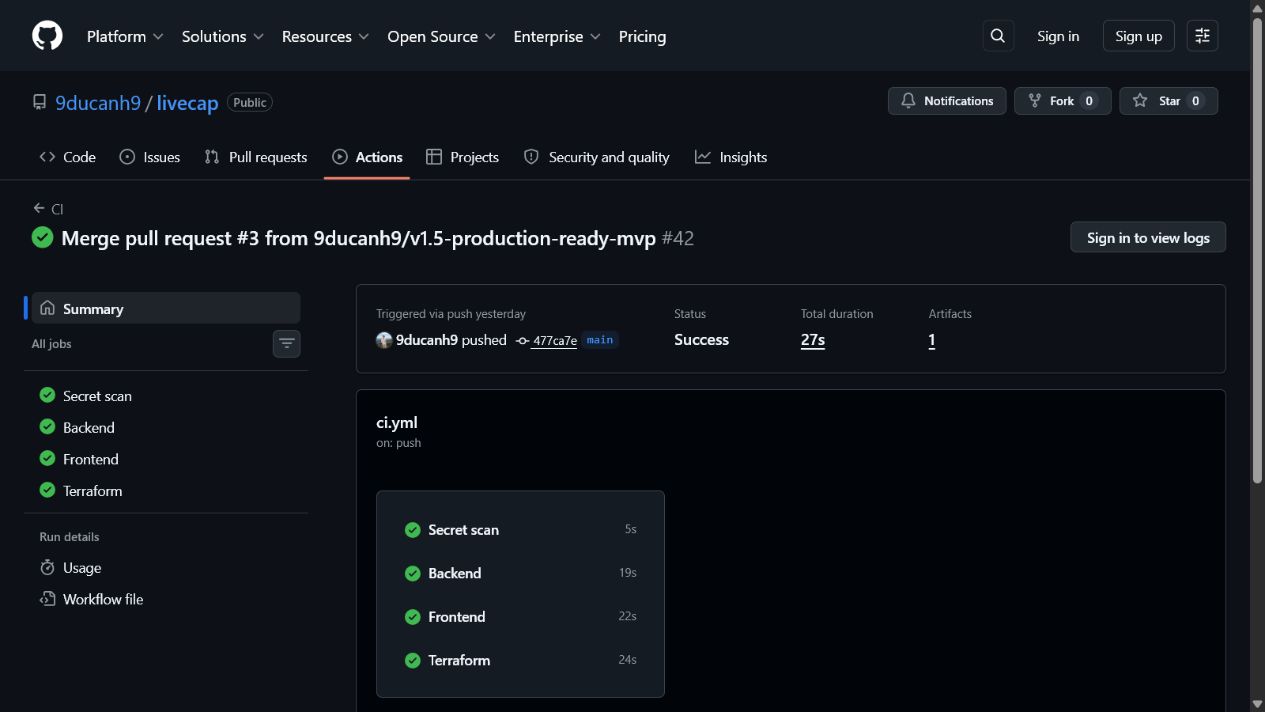Image resolution: width=1265 pixels, height=712 pixels.
Task: Click the commit icon before 477ca7e
Action: [x=522, y=341]
